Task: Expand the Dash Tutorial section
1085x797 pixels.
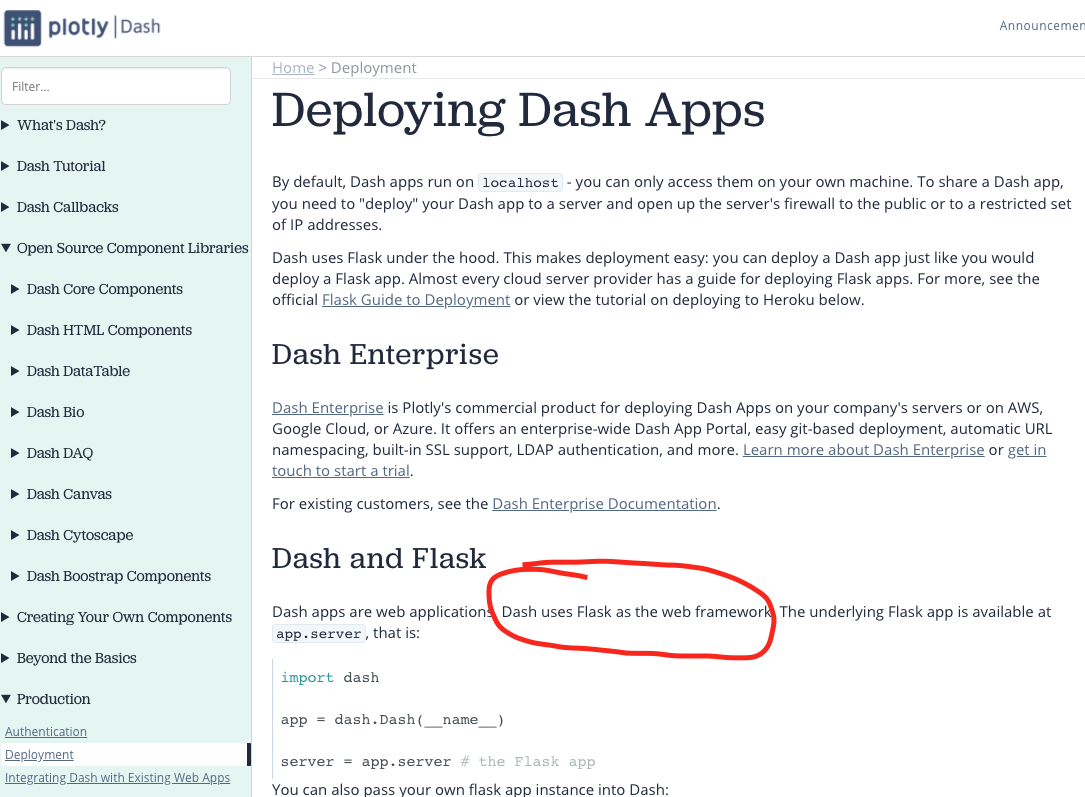Action: 61,166
